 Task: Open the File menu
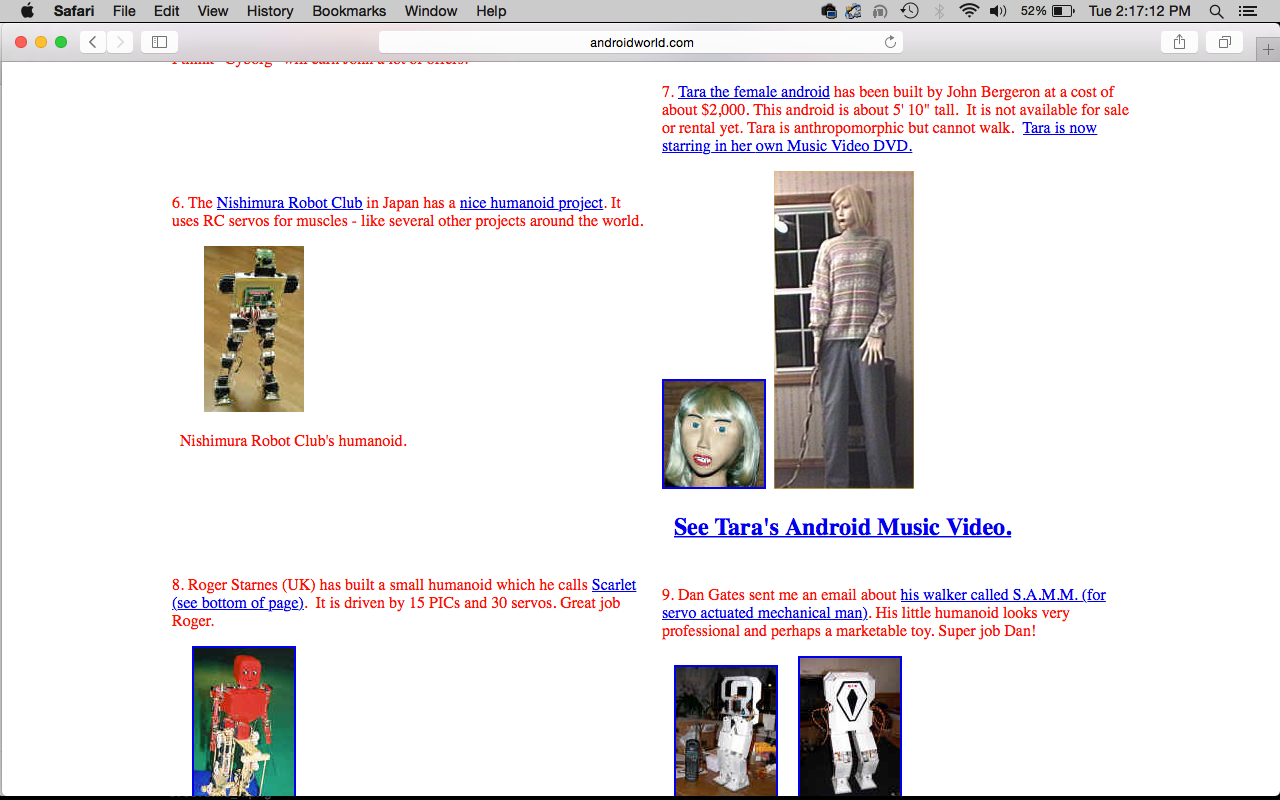point(124,11)
